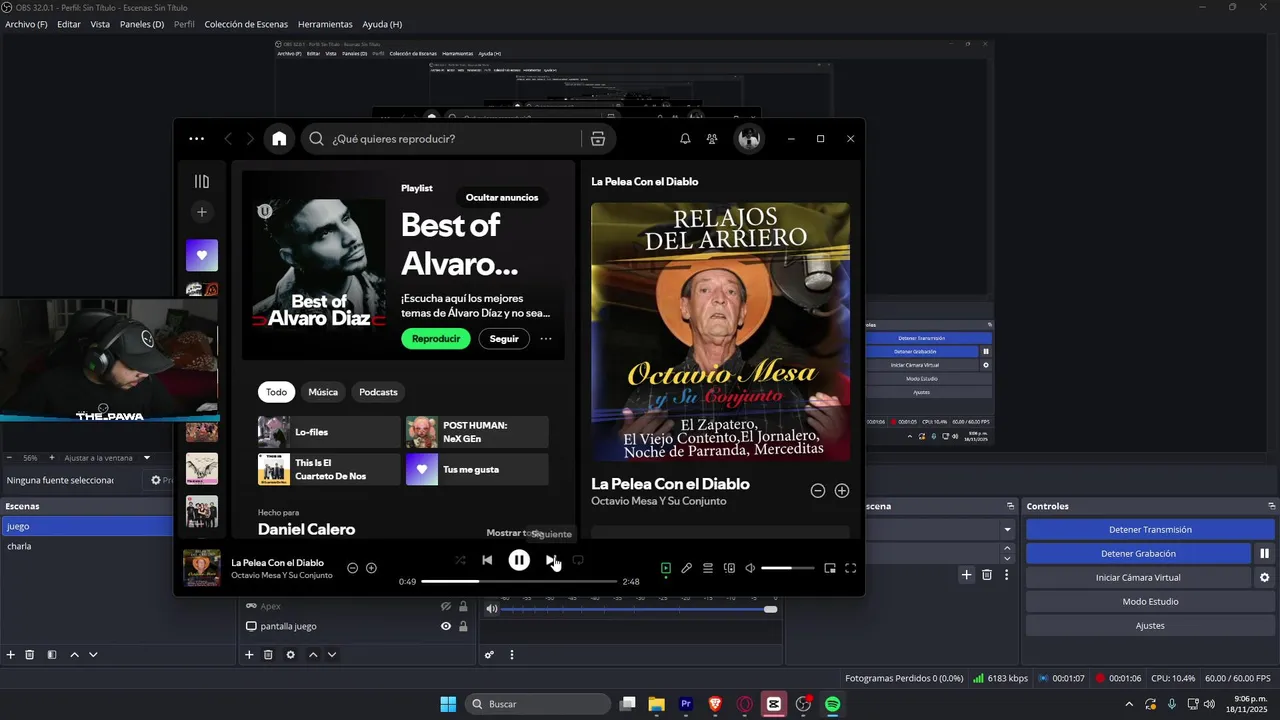This screenshot has width=1280, height=720.
Task: Open Spotify connect to device
Action: click(x=729, y=568)
